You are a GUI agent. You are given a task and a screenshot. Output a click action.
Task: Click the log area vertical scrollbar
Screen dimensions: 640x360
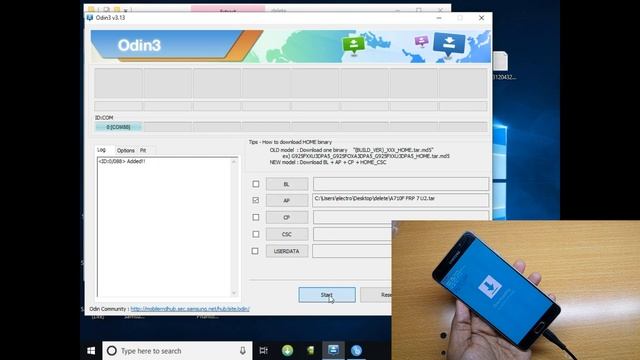(x=234, y=227)
